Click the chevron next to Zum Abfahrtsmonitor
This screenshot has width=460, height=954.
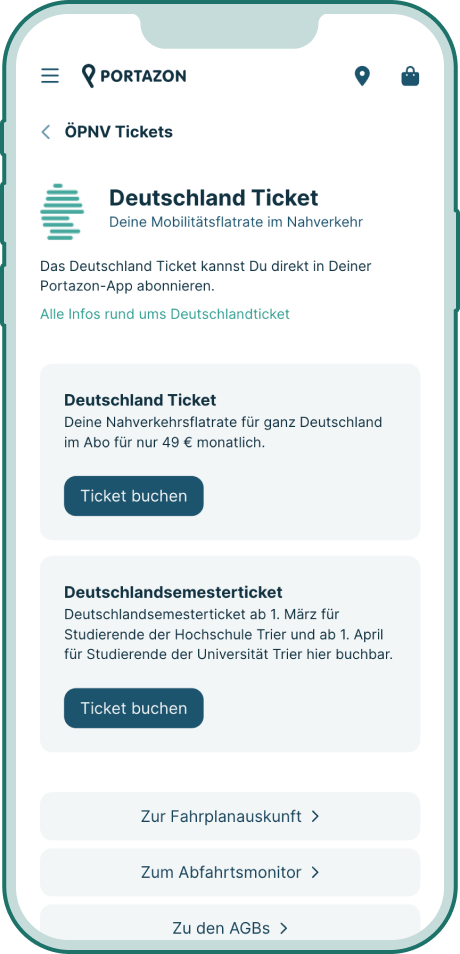[x=315, y=872]
